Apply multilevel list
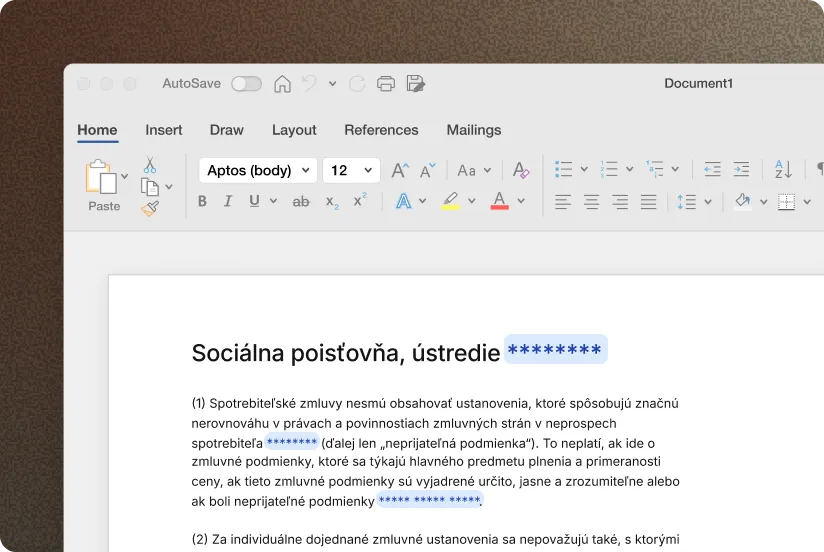 tap(654, 169)
